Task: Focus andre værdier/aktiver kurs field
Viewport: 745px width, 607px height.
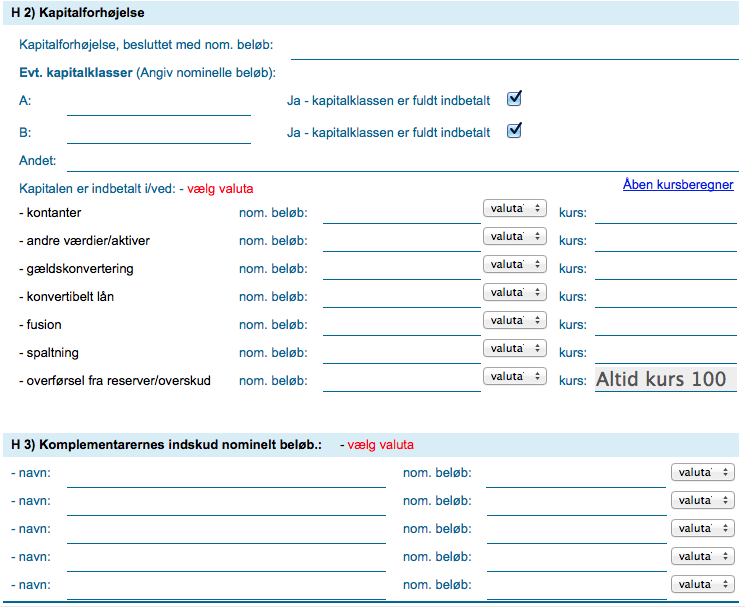Action: pos(666,240)
